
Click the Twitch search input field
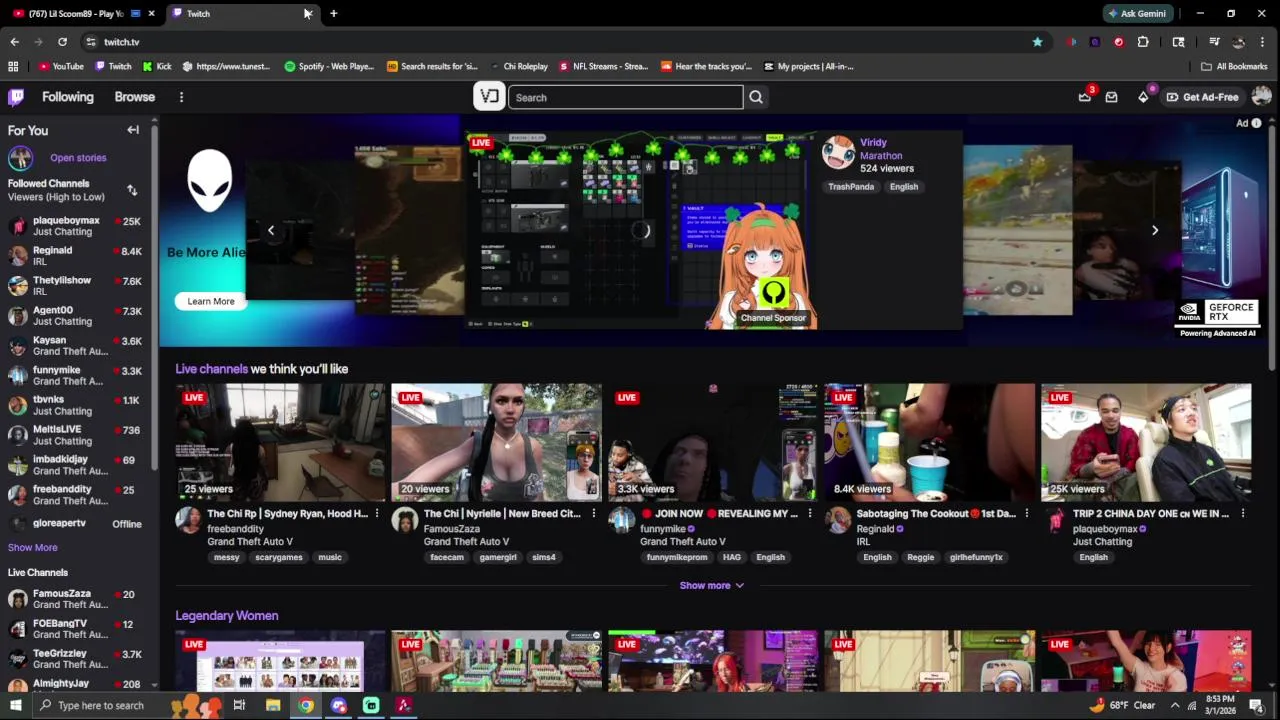coord(626,97)
